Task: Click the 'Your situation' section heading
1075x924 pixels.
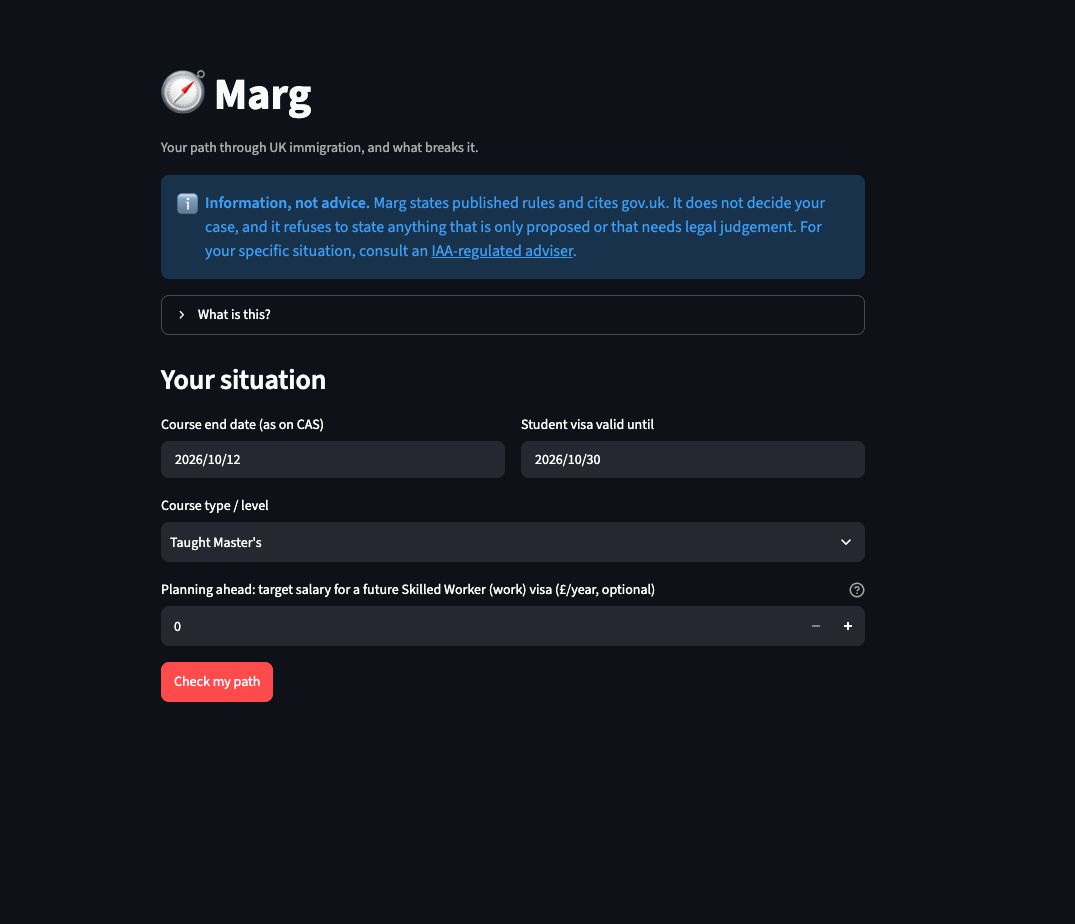Action: pos(243,380)
